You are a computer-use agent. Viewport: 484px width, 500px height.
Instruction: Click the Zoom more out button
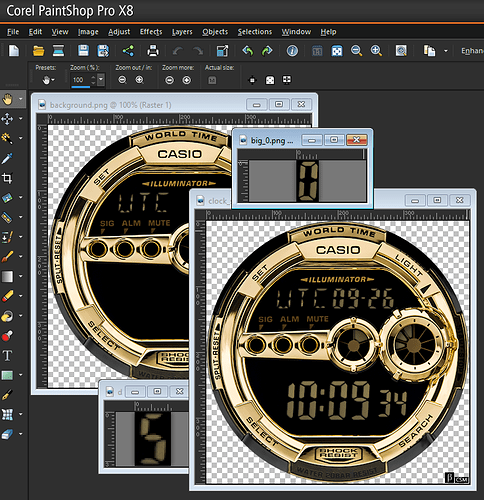(170, 80)
